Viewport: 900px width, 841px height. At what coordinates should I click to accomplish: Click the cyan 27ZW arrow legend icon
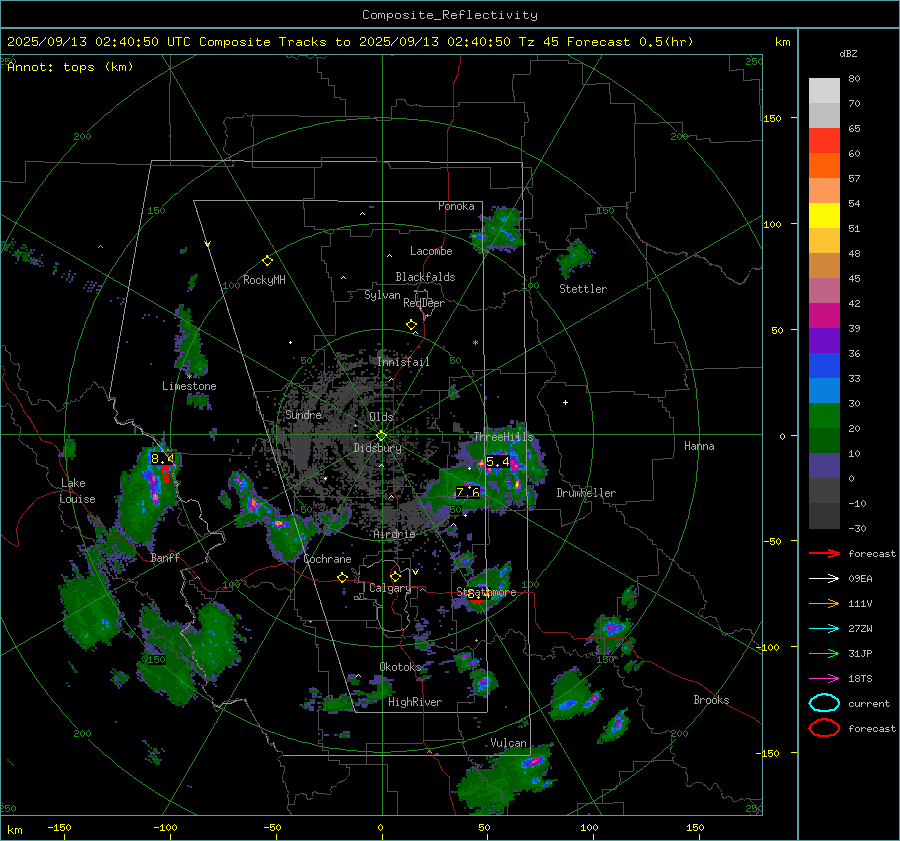pyautogui.click(x=824, y=629)
